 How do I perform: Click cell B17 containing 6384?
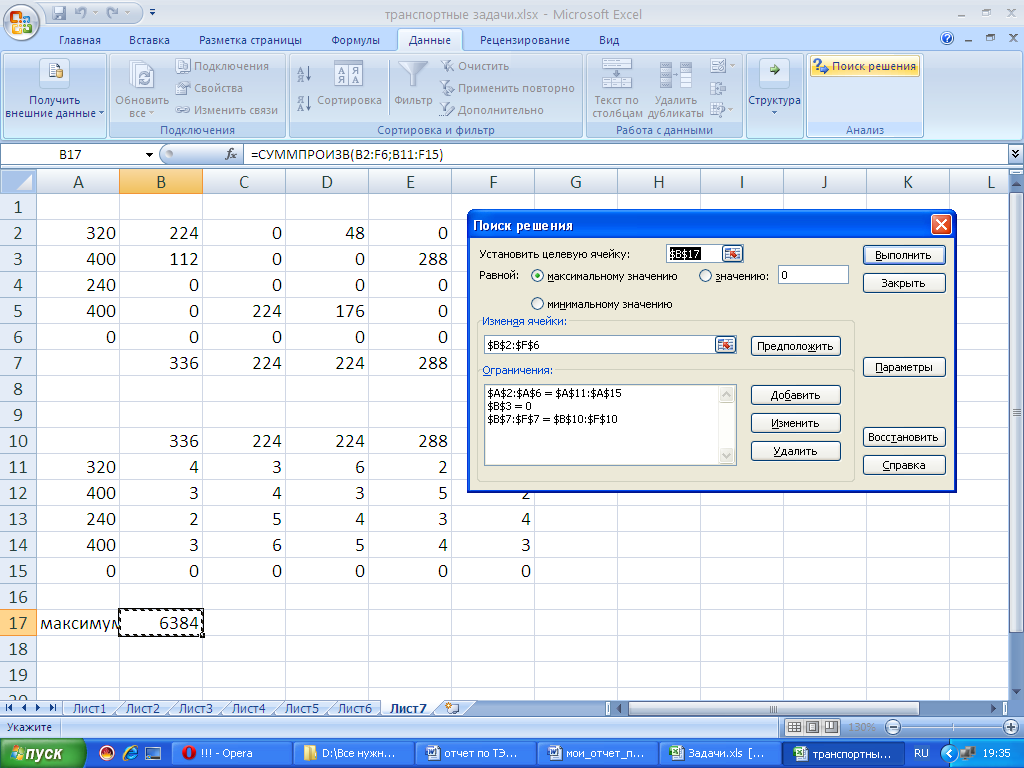161,623
